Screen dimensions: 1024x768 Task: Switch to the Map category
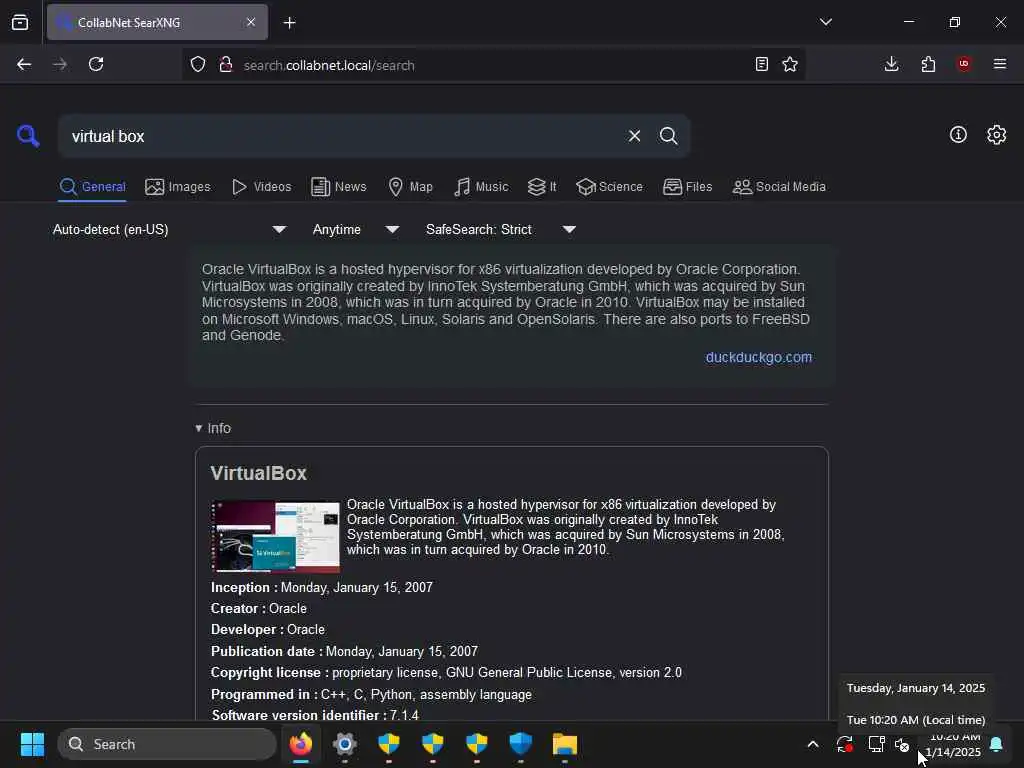(410, 187)
